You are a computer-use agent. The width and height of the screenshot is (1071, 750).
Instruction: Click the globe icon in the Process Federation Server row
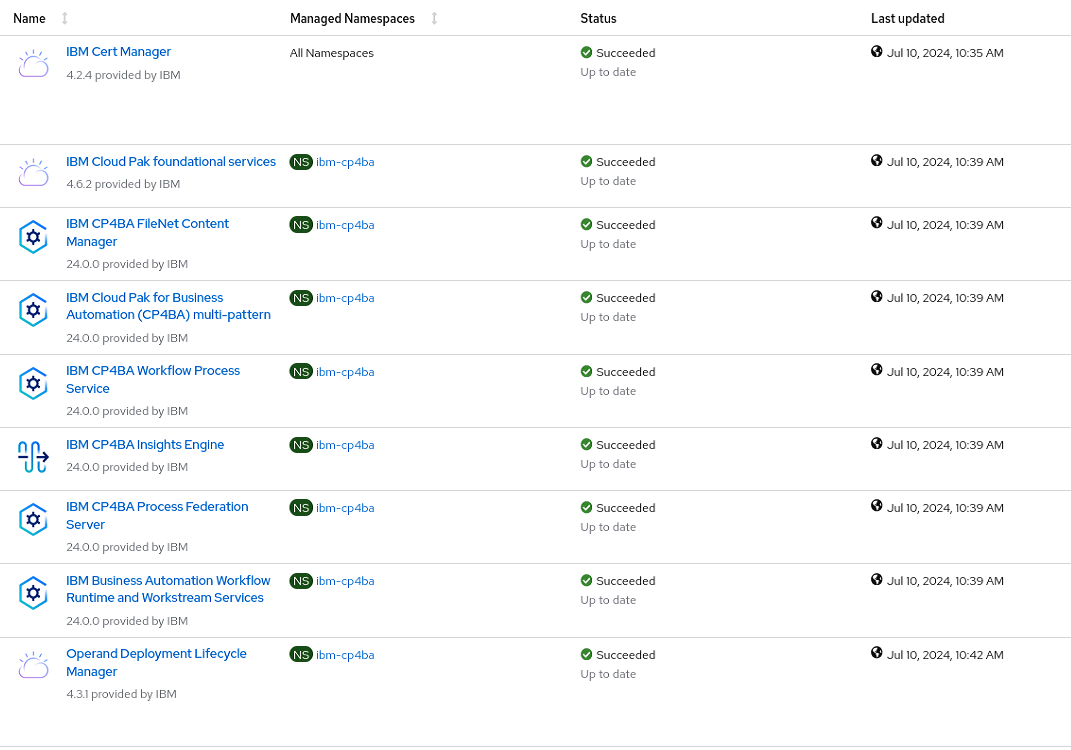(876, 505)
